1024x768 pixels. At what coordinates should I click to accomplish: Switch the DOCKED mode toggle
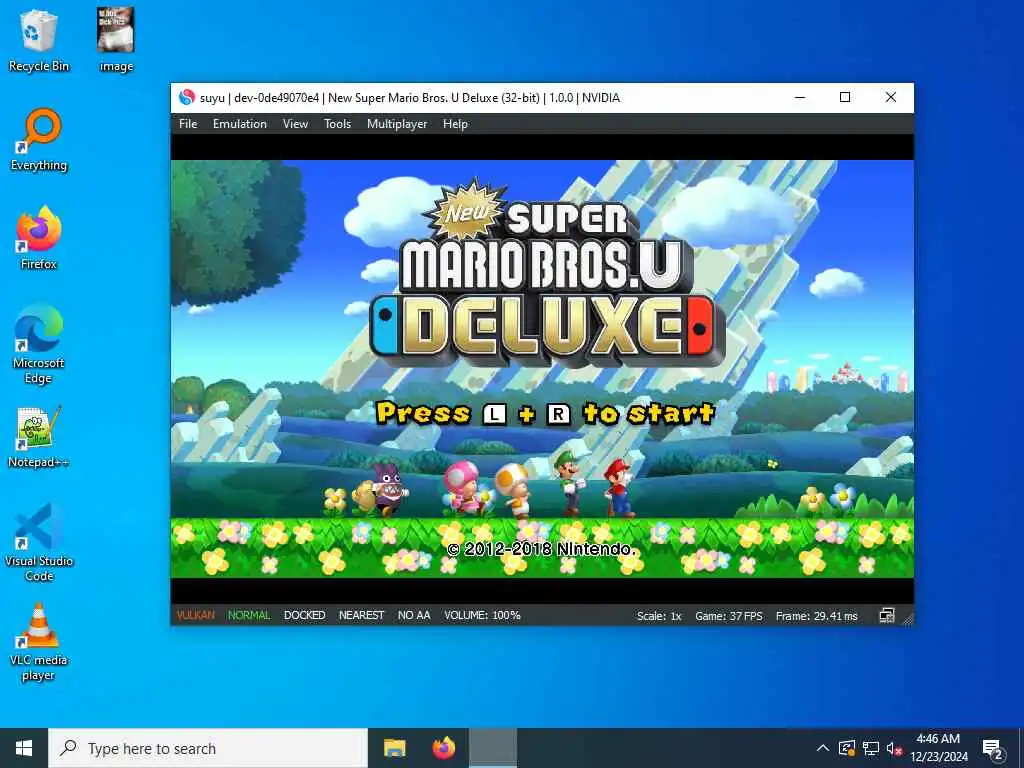[x=304, y=615]
